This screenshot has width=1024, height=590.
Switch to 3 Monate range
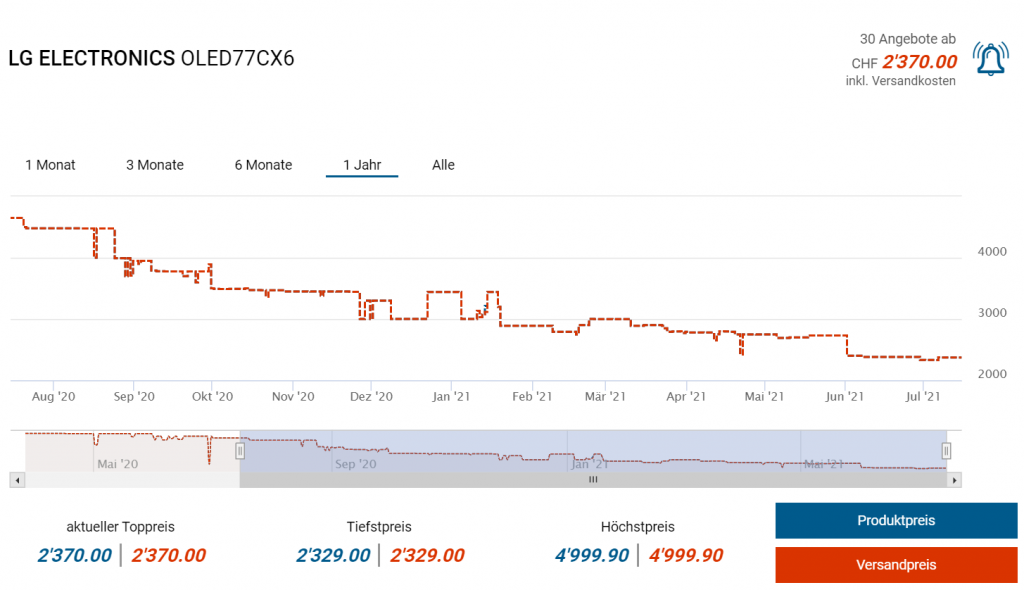[155, 165]
